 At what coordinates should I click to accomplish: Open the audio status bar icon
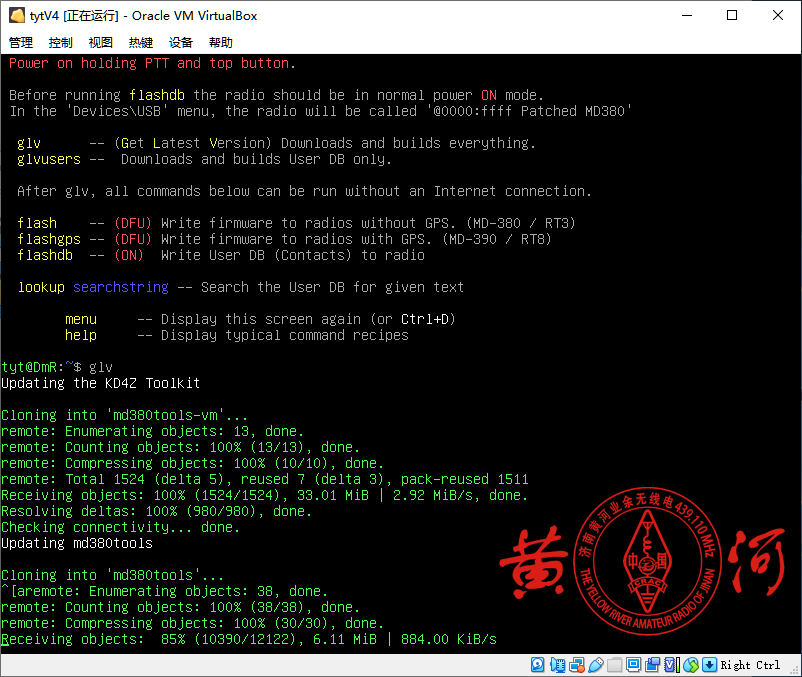click(558, 665)
